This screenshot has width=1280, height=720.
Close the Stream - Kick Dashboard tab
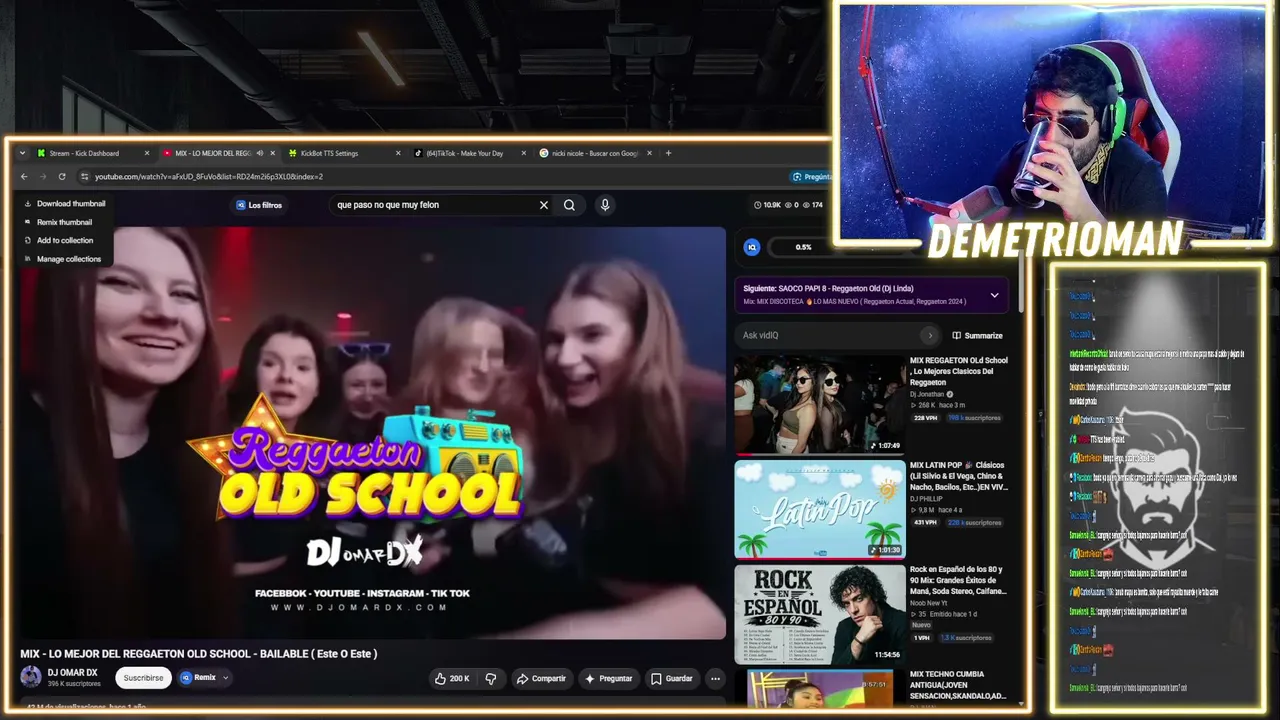[147, 153]
